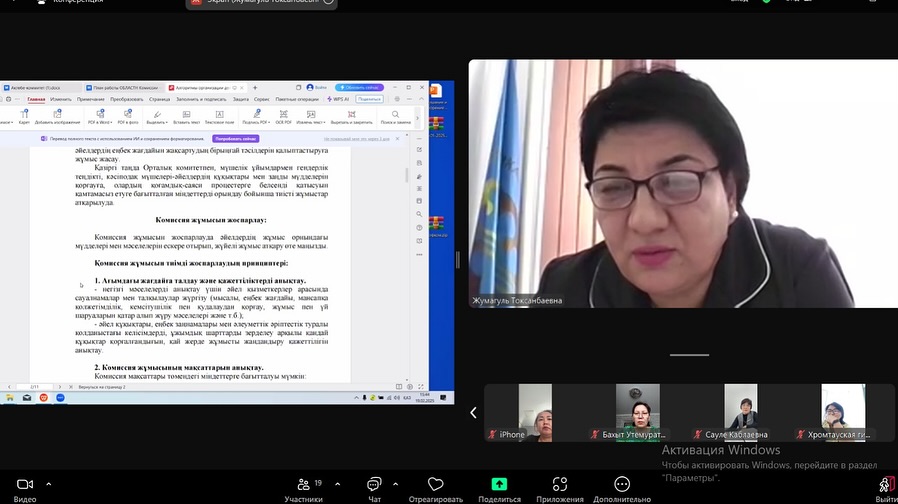Open the WPS AI assistant
Viewport: 898px width, 504px height.
point(338,99)
